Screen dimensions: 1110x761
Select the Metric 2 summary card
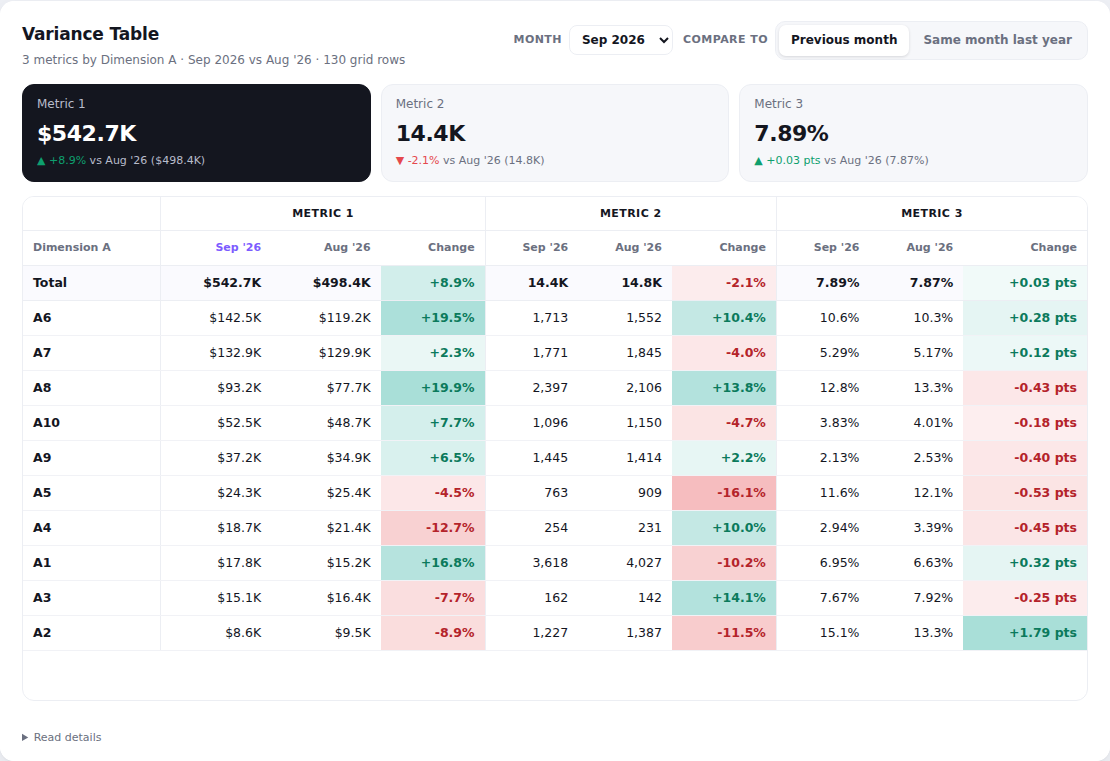pos(555,133)
